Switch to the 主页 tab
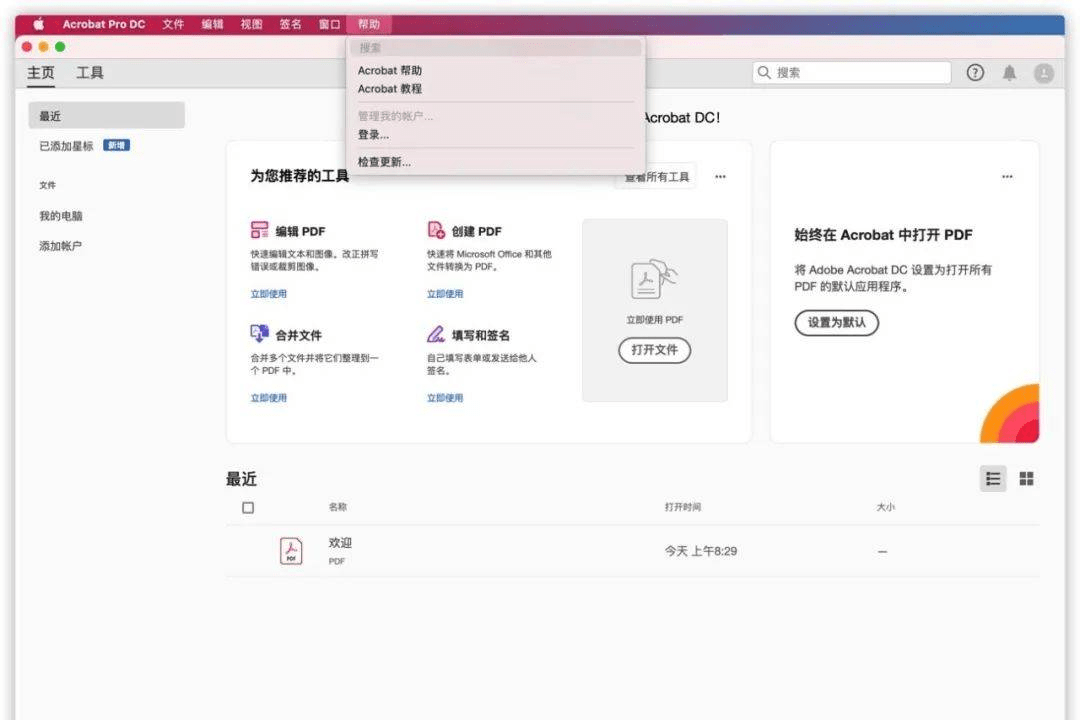The height and width of the screenshot is (720, 1080). coord(41,72)
